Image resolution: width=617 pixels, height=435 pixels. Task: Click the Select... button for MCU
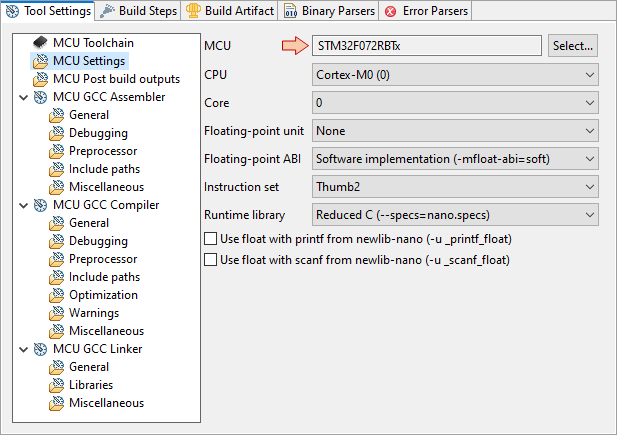click(573, 46)
